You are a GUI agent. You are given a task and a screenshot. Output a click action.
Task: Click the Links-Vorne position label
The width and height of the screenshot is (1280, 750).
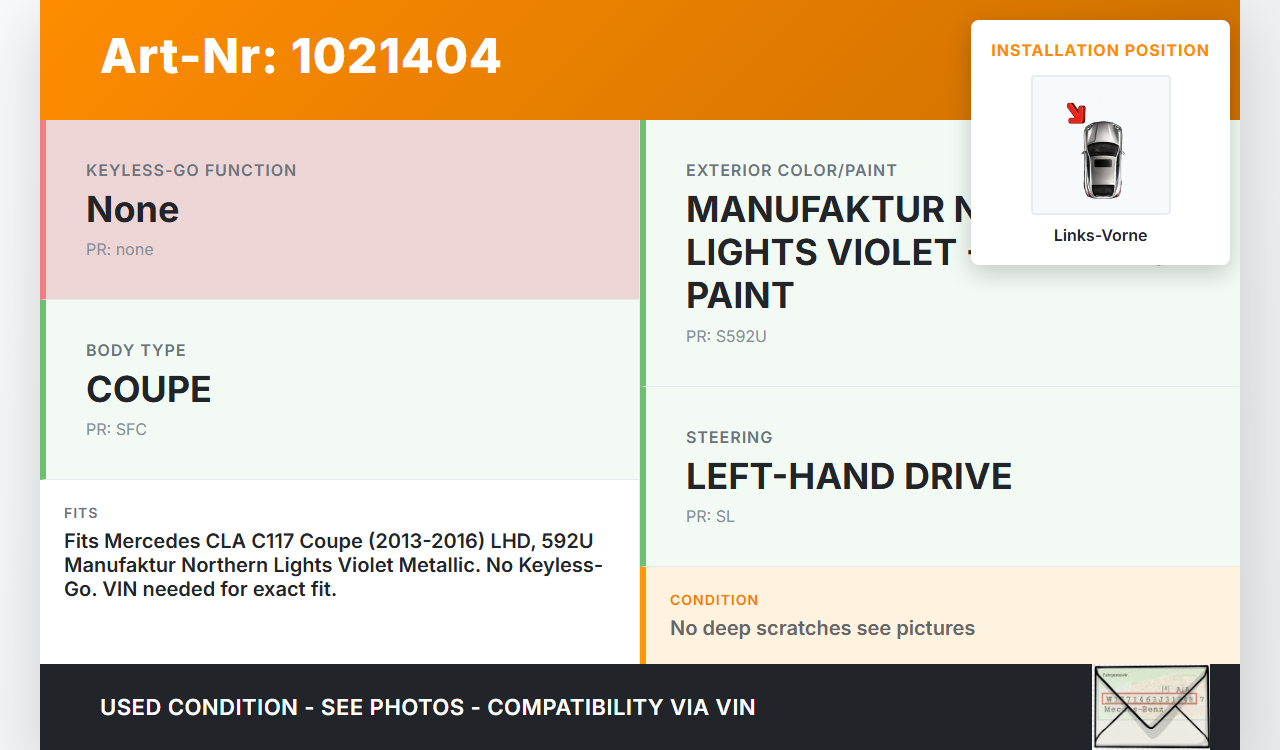point(1100,236)
